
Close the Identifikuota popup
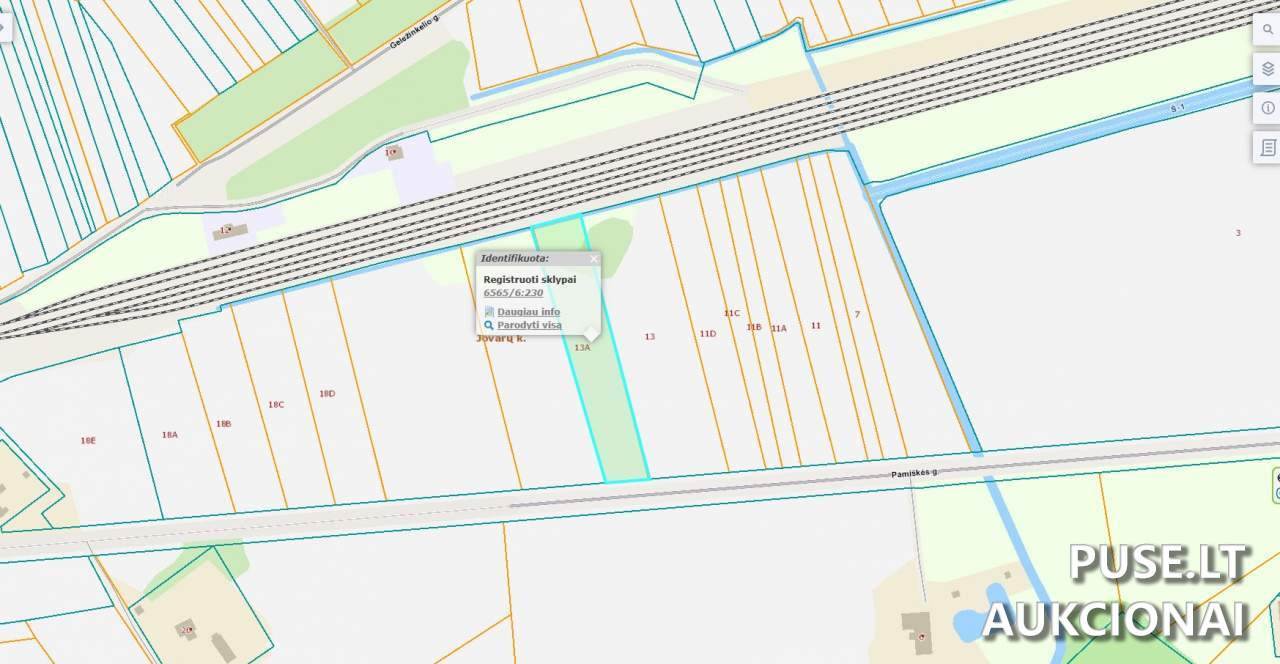pyautogui.click(x=593, y=259)
